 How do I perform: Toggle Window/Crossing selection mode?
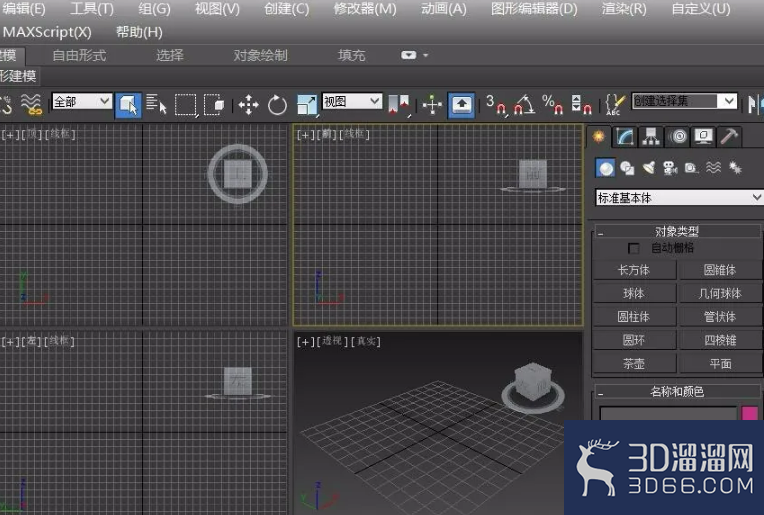point(214,104)
